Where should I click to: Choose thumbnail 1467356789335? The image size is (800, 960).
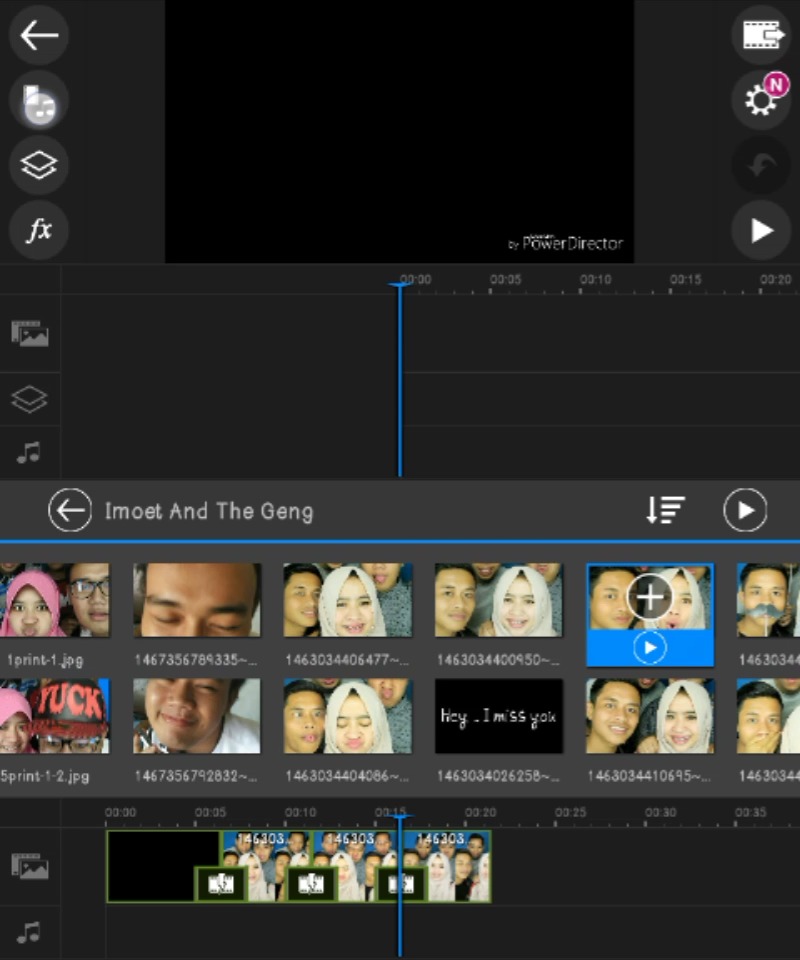(x=197, y=600)
